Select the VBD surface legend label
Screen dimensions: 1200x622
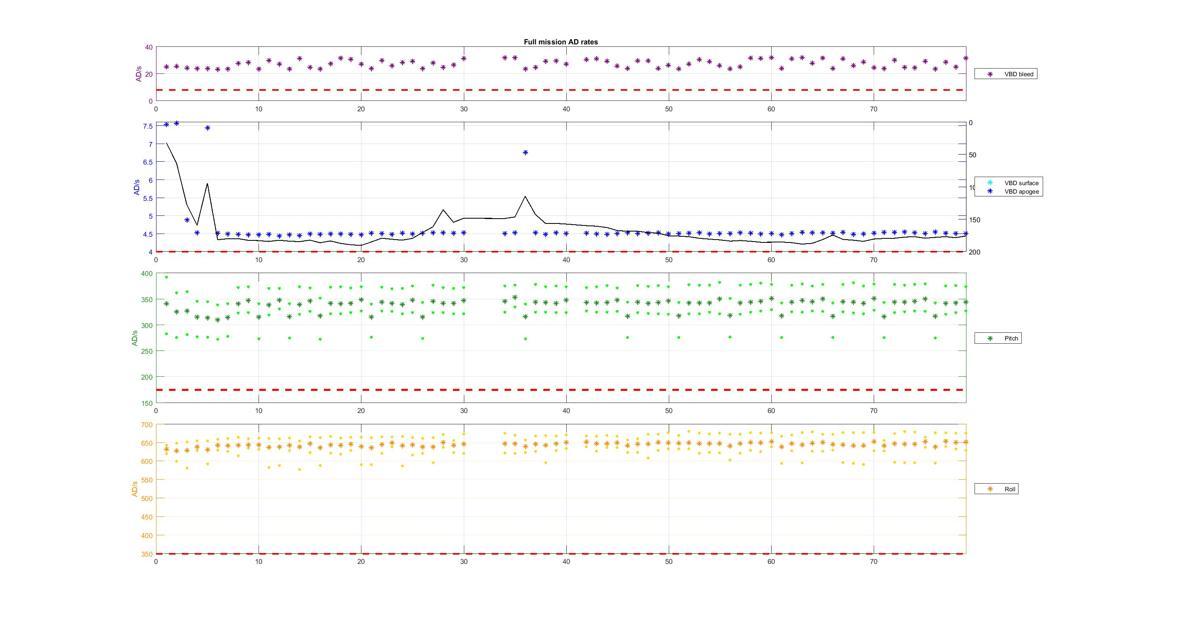tap(1021, 183)
